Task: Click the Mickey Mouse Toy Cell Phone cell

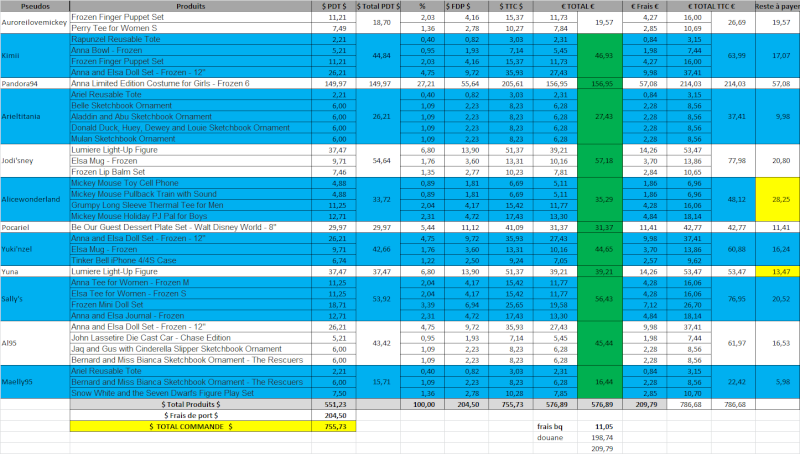Action: [190, 183]
